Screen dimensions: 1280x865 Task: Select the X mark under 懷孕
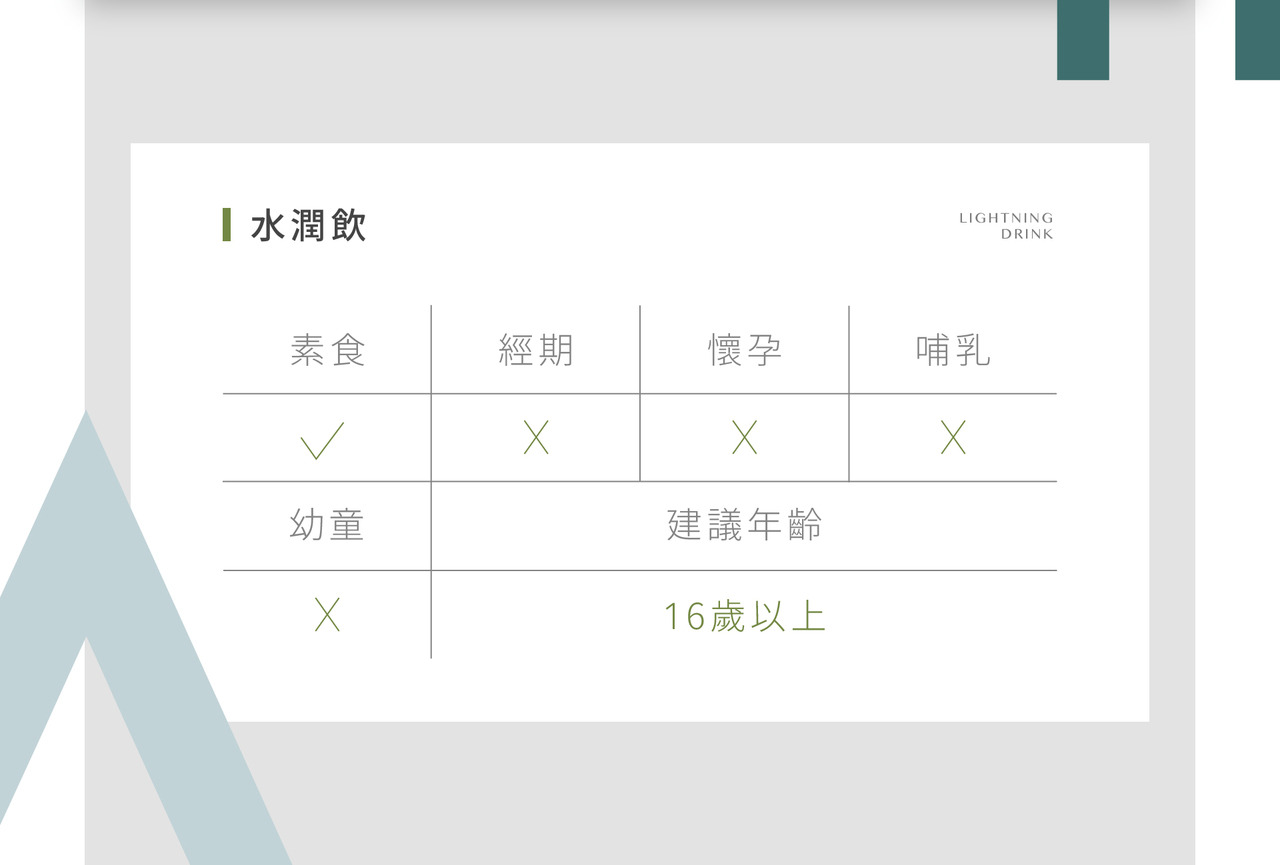click(744, 438)
